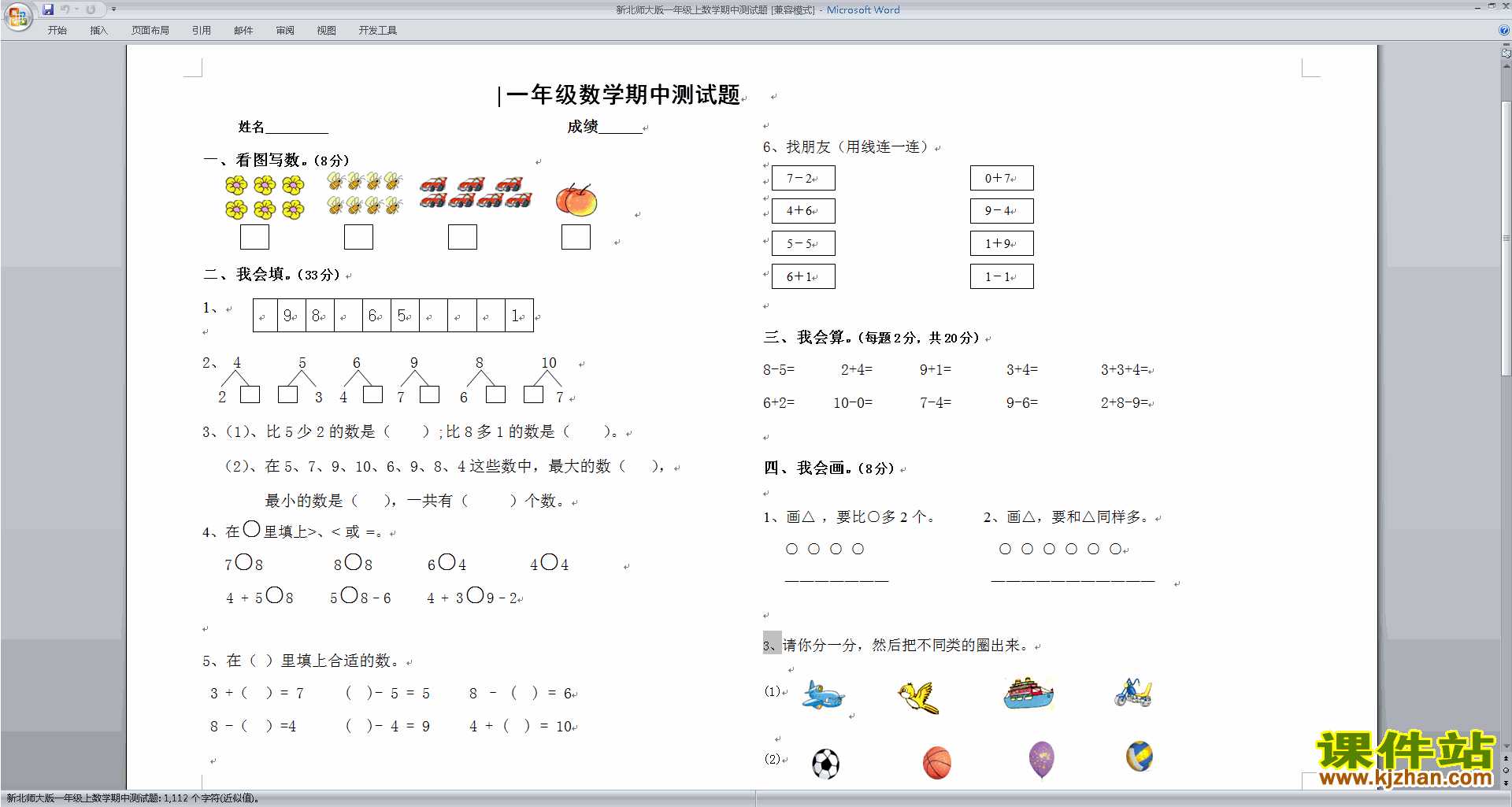
Task: Select the volleyball picture
Action: pyautogui.click(x=1140, y=757)
